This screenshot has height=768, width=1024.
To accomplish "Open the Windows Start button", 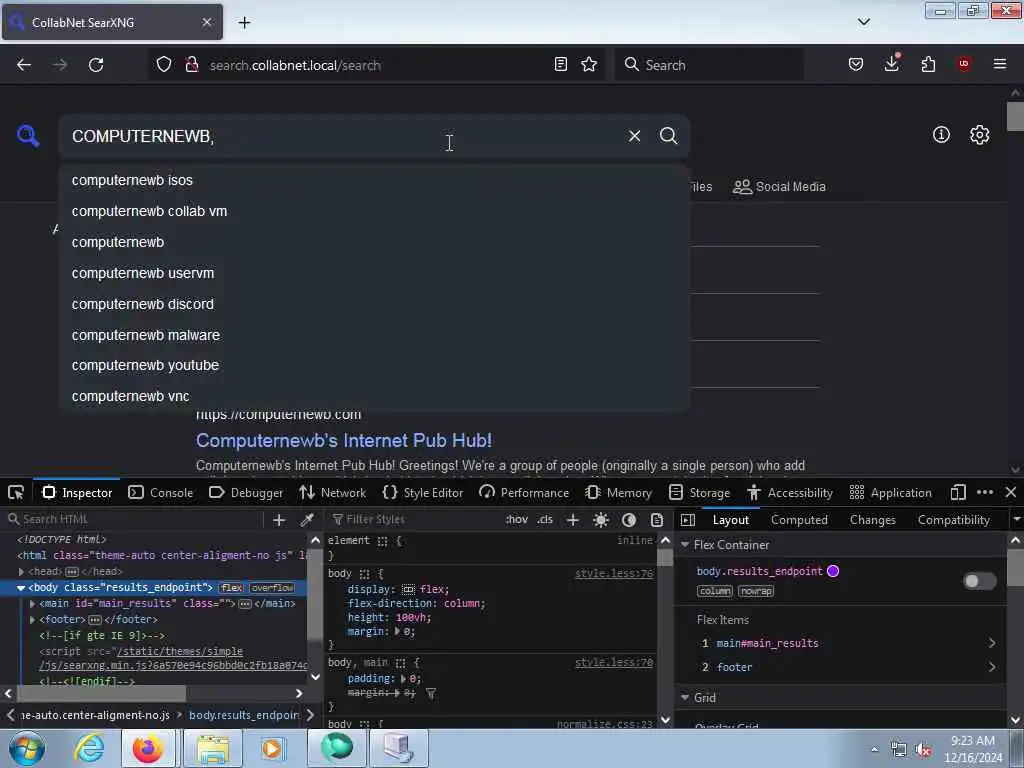I will tap(26, 748).
